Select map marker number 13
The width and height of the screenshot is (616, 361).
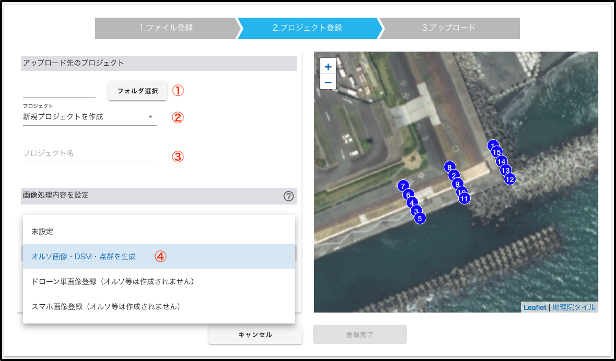click(506, 170)
